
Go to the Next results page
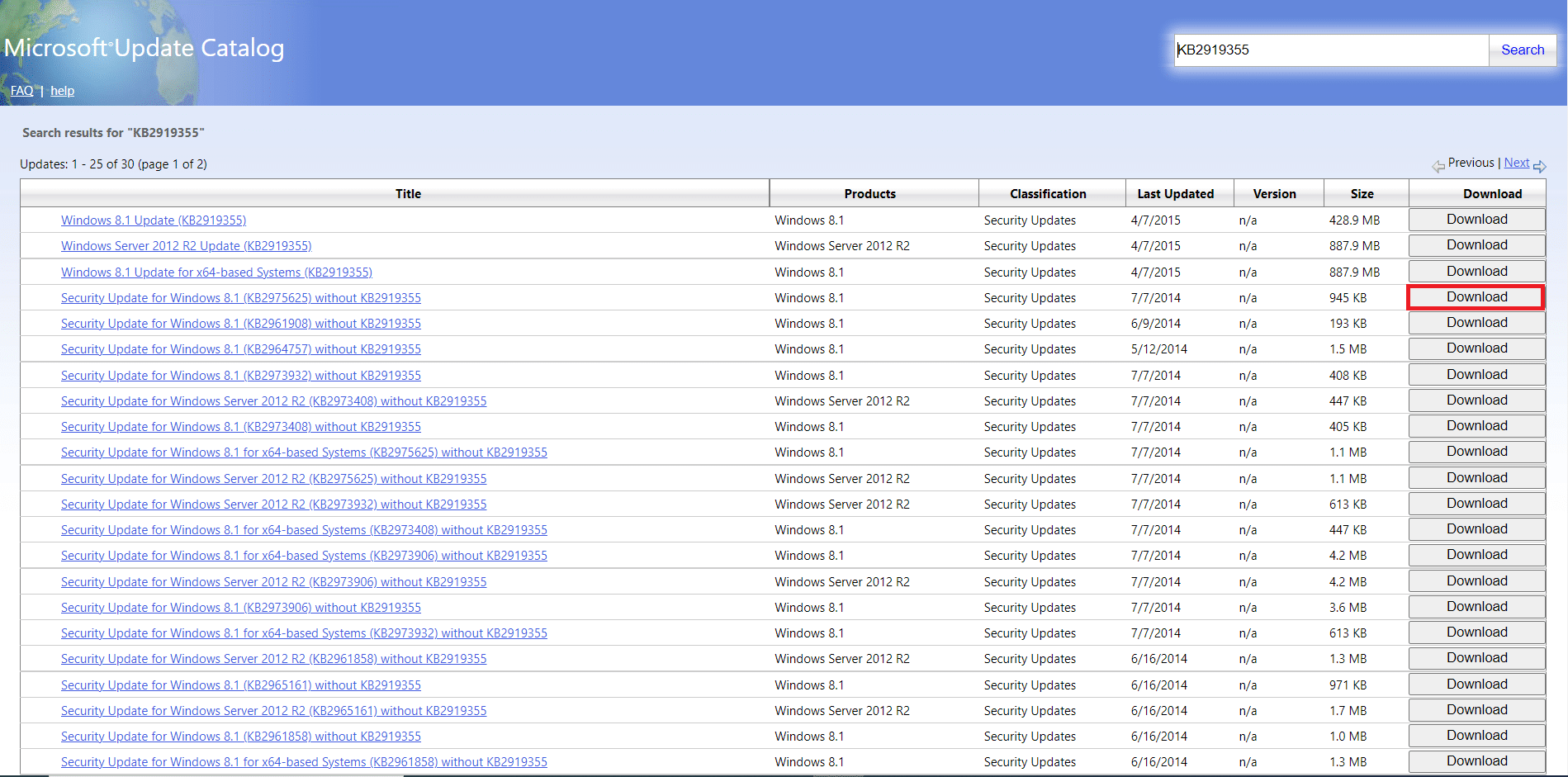pyautogui.click(x=1517, y=163)
